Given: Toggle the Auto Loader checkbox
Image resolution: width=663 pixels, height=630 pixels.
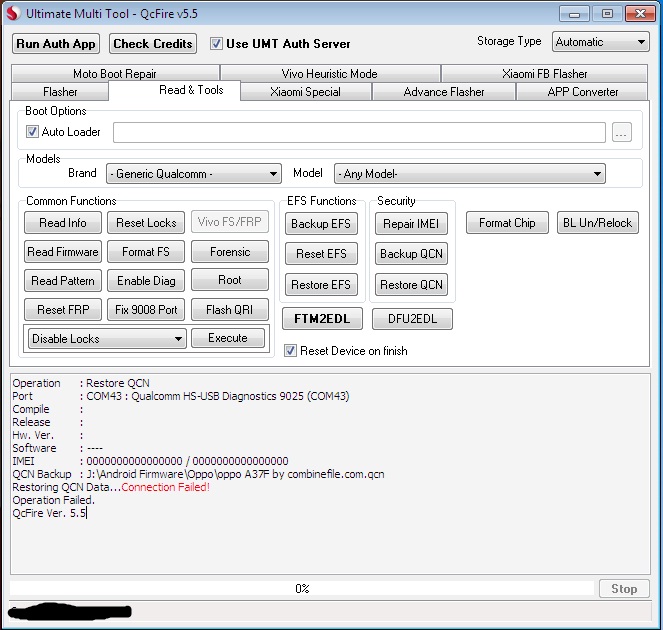Looking at the screenshot, I should click(x=32, y=131).
